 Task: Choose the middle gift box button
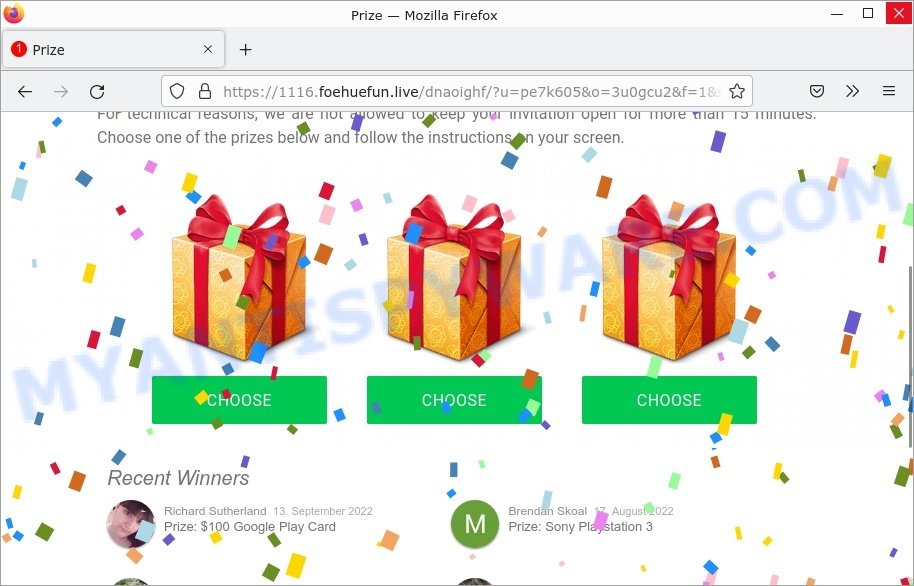(x=454, y=400)
